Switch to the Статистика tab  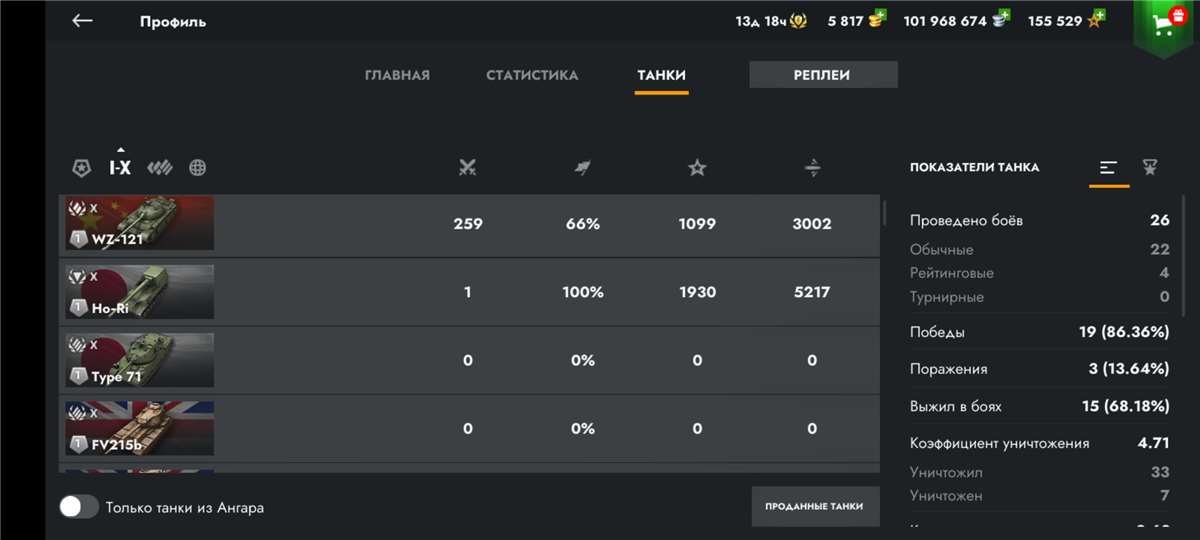(x=532, y=75)
